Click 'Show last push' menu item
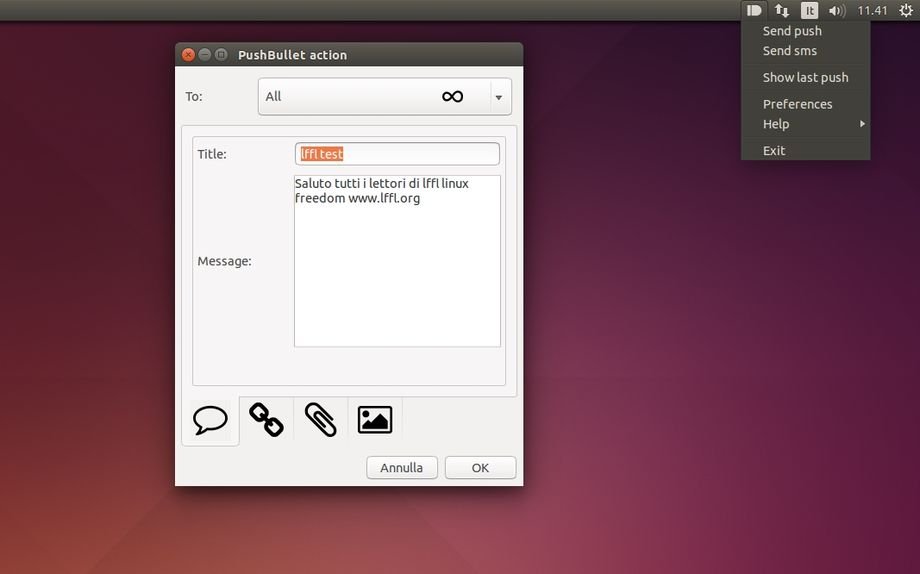The width and height of the screenshot is (920, 574). [x=805, y=77]
